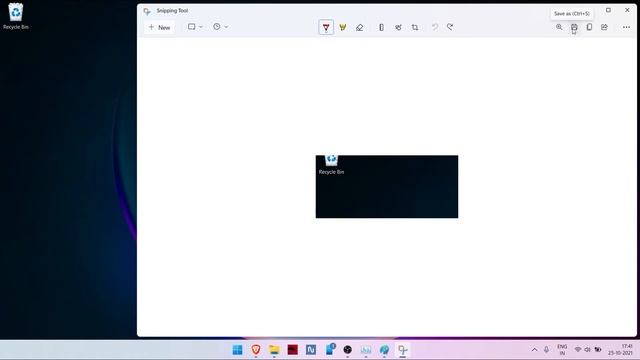Image resolution: width=640 pixels, height=360 pixels.
Task: Start a New snip
Action: (x=159, y=27)
